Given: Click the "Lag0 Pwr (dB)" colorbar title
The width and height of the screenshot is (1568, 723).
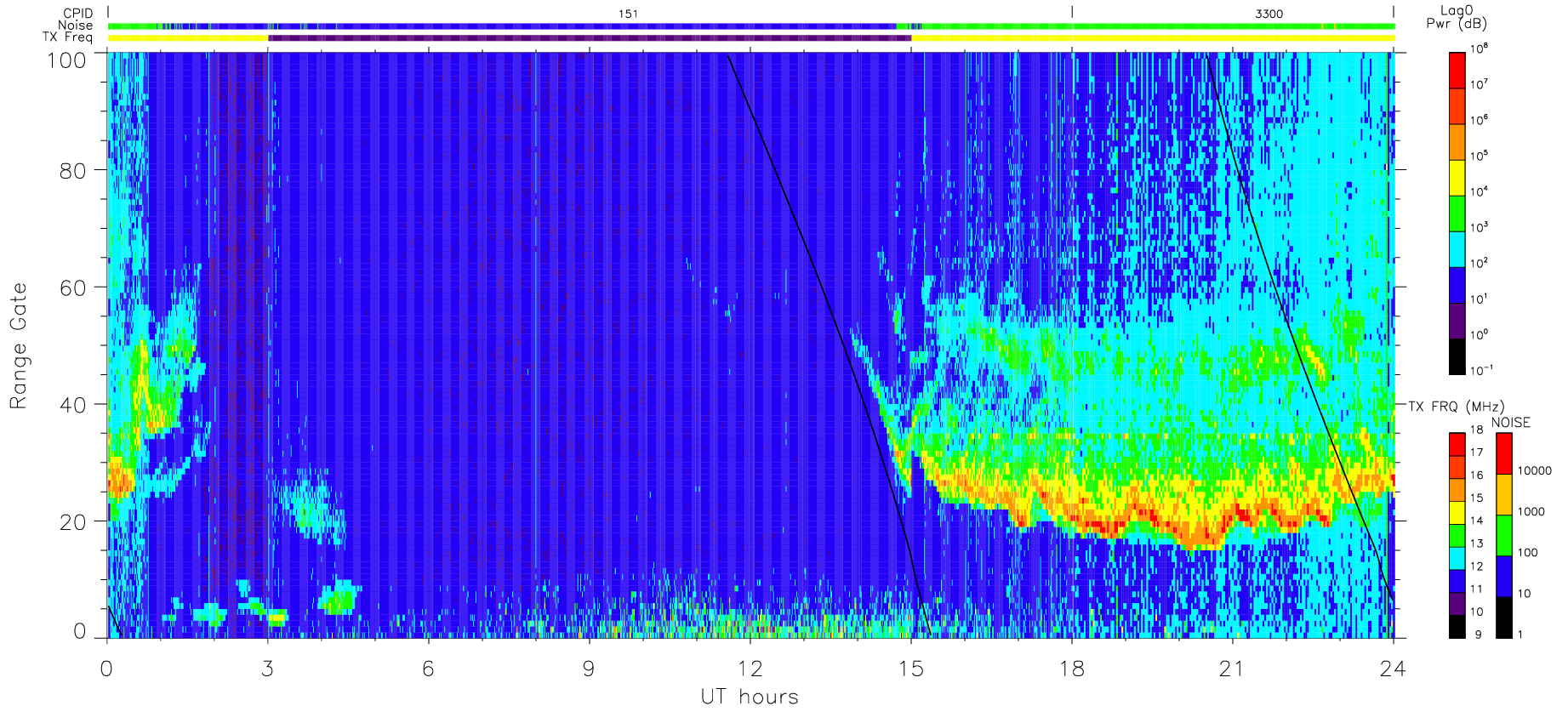Looking at the screenshot, I should (x=1457, y=17).
